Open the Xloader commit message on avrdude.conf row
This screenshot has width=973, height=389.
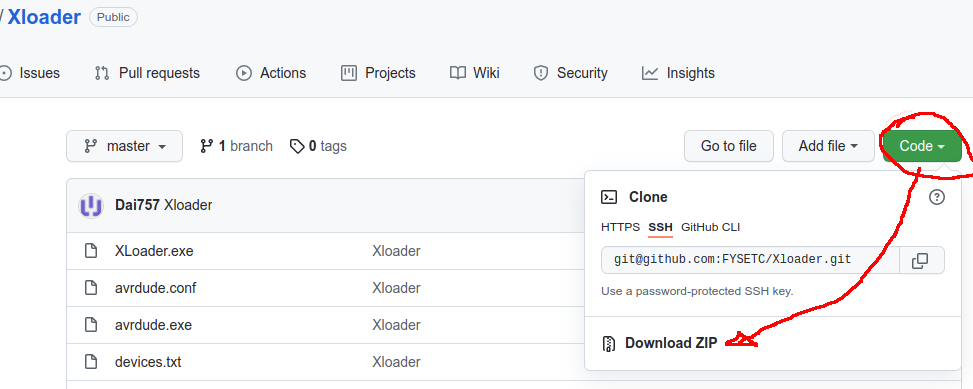click(397, 288)
